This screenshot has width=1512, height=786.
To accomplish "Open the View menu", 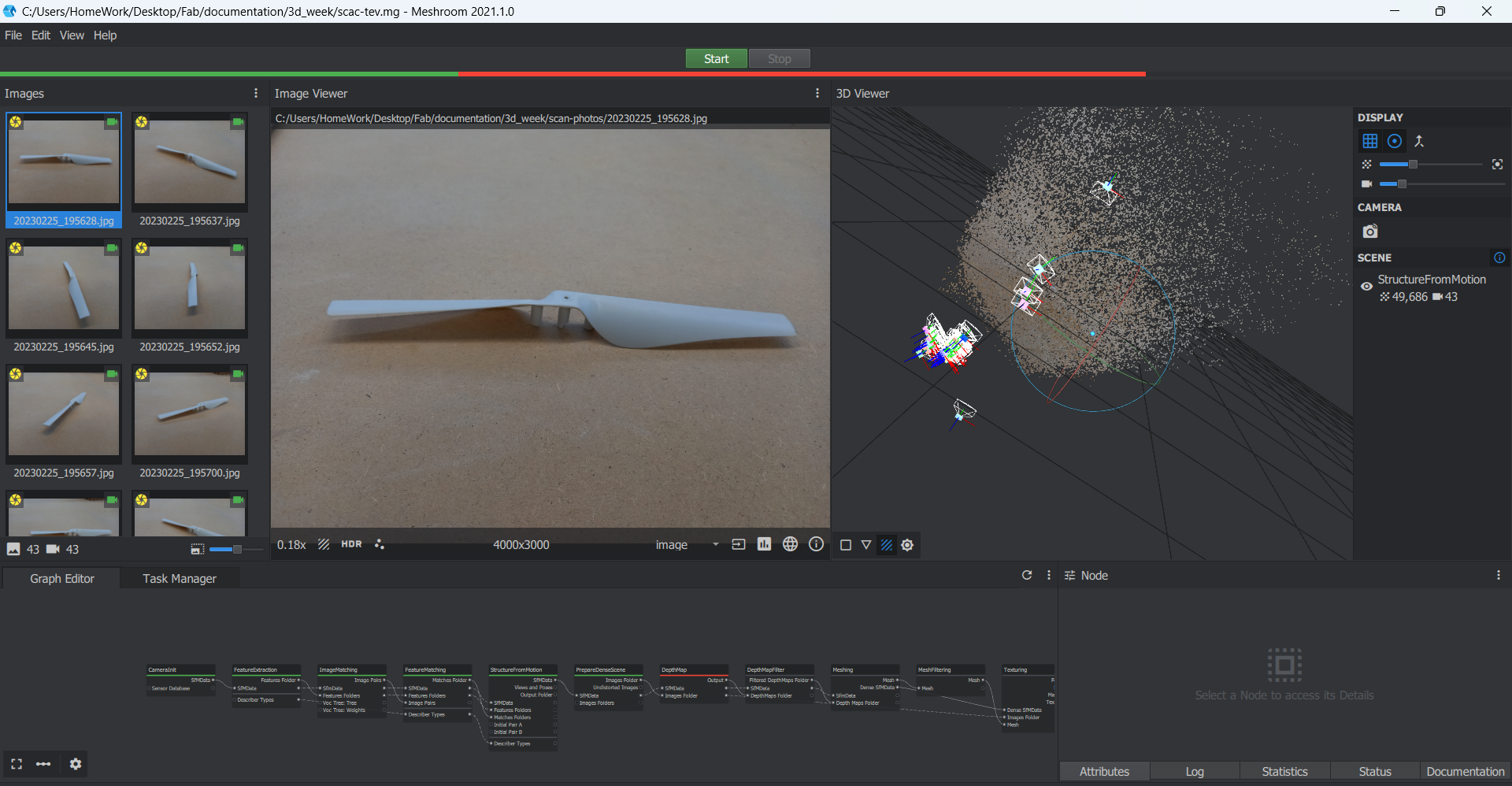I will (72, 35).
